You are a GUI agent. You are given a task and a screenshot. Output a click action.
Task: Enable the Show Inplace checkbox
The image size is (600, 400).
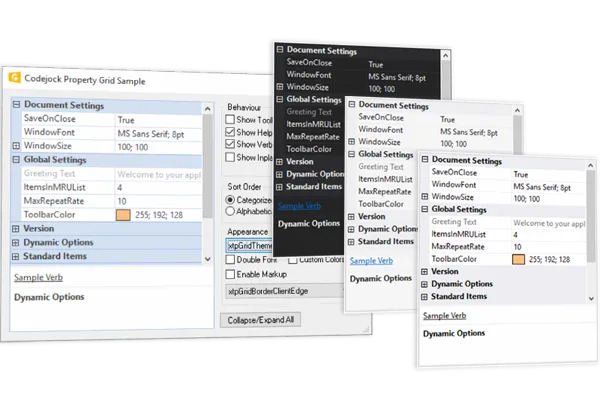(x=230, y=157)
